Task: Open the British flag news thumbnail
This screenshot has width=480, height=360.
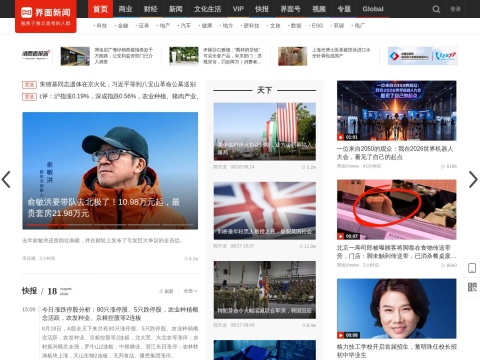Action: pos(265,211)
